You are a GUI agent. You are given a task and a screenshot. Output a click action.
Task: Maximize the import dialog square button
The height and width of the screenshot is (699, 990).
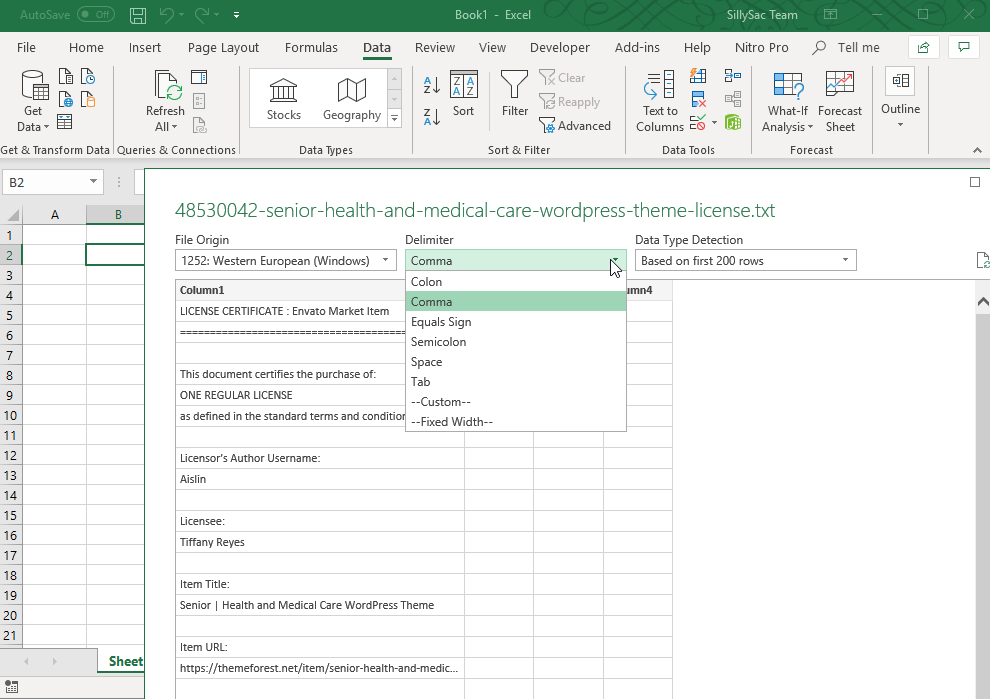pos(975,182)
